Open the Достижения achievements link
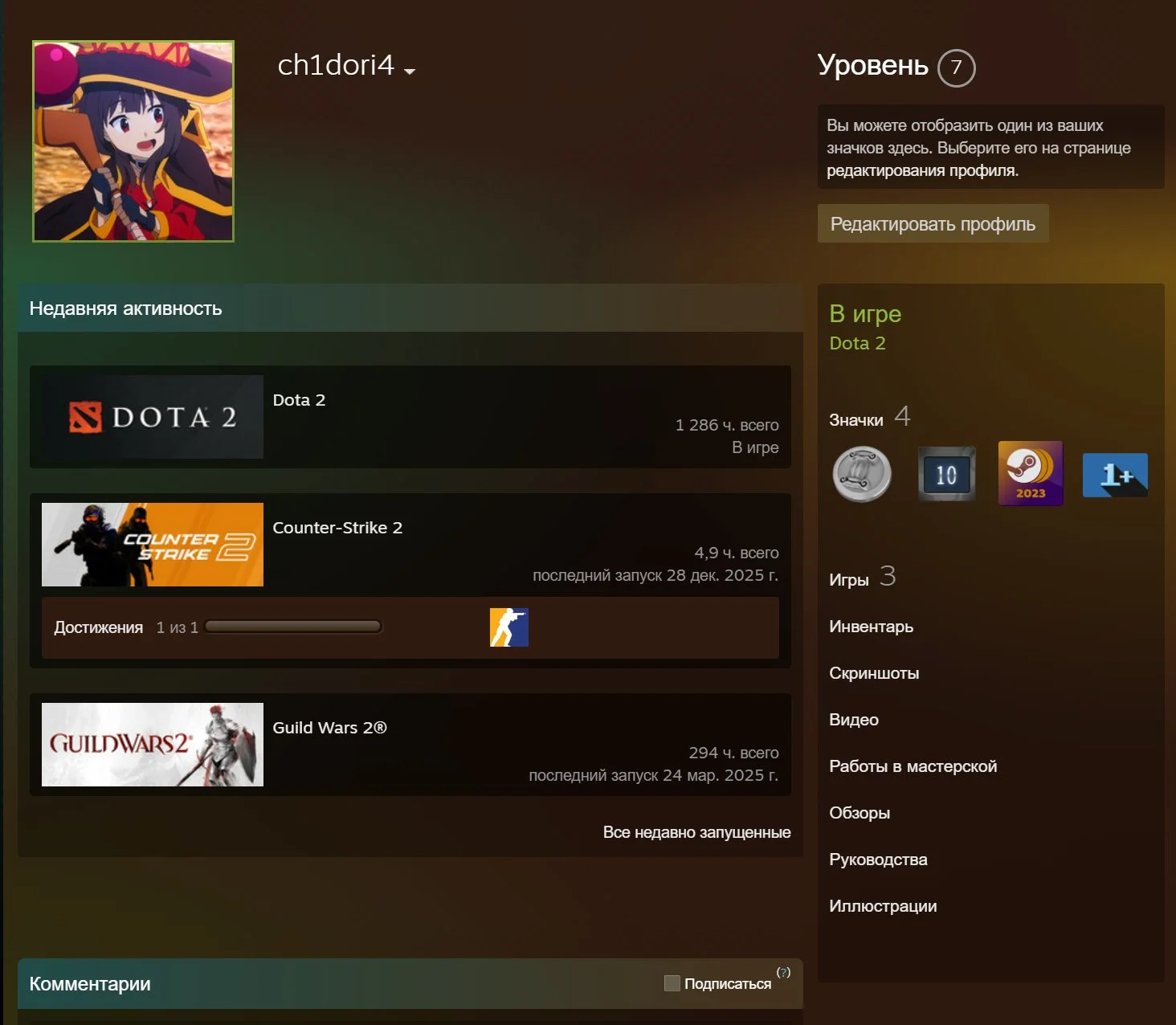 [x=98, y=627]
